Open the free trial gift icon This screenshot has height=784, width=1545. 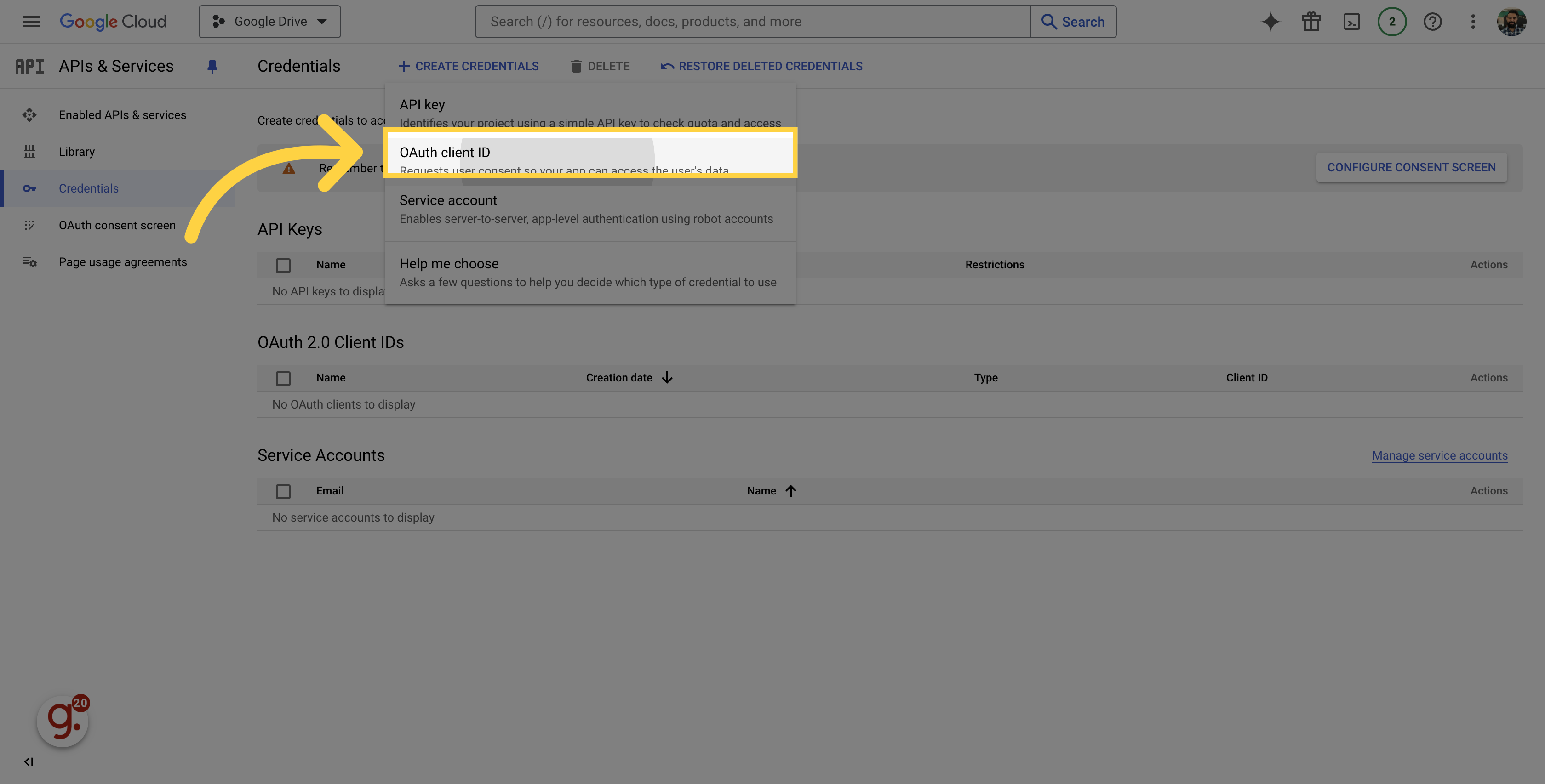pos(1311,22)
